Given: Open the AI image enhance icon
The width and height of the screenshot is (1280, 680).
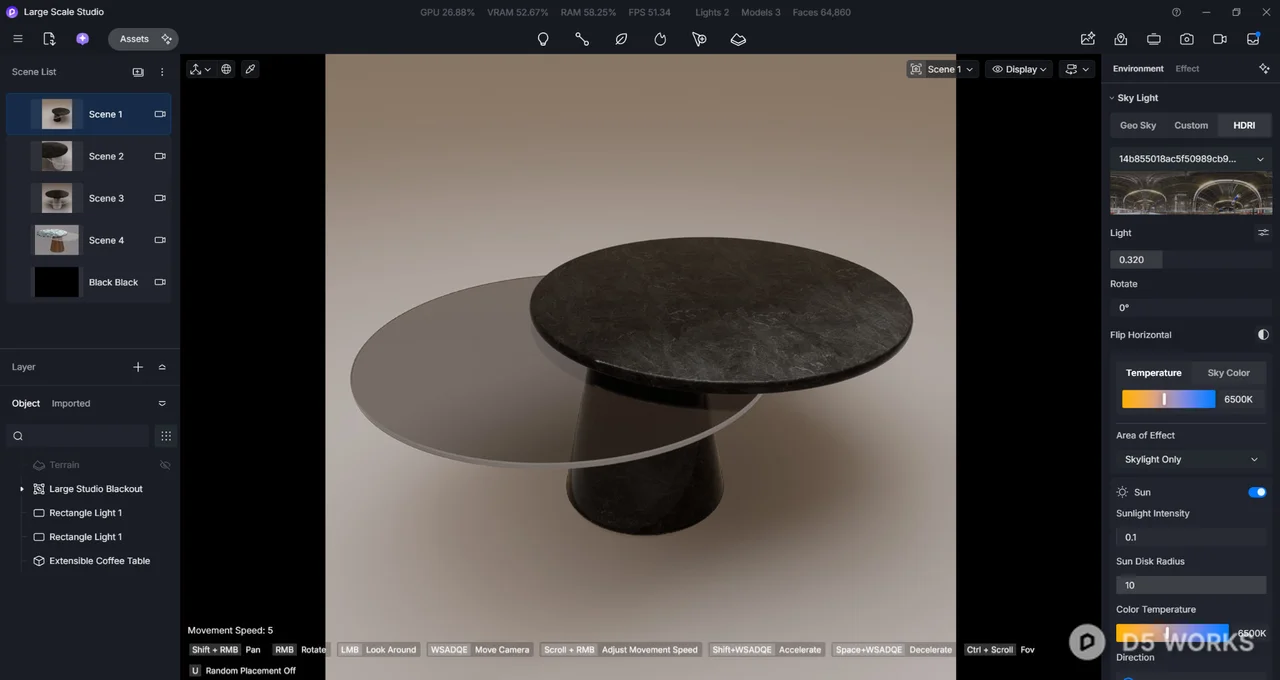Looking at the screenshot, I should (x=1088, y=39).
